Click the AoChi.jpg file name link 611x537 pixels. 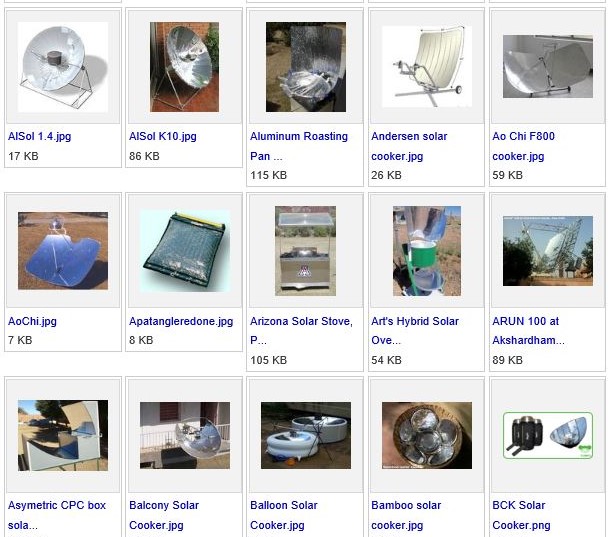pyautogui.click(x=32, y=321)
